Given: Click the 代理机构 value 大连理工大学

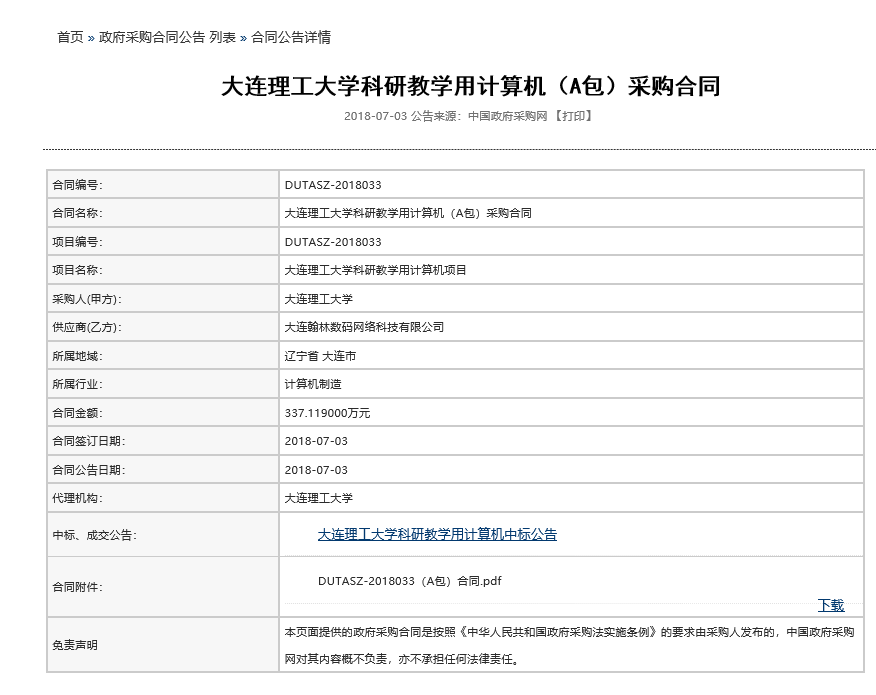Looking at the screenshot, I should (x=319, y=498).
